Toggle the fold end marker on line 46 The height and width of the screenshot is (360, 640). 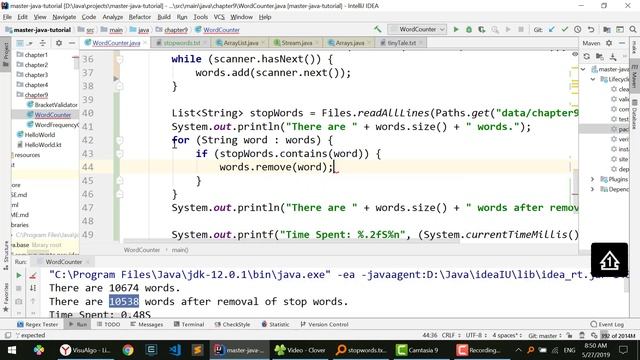tap(119, 194)
